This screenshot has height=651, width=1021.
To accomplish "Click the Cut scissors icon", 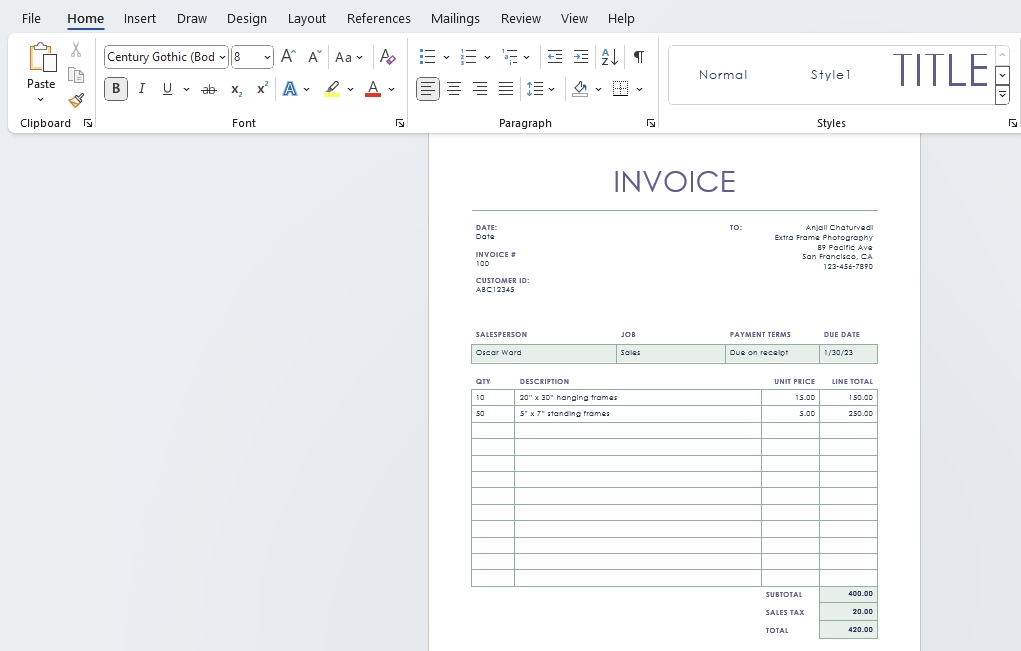I will pos(76,49).
